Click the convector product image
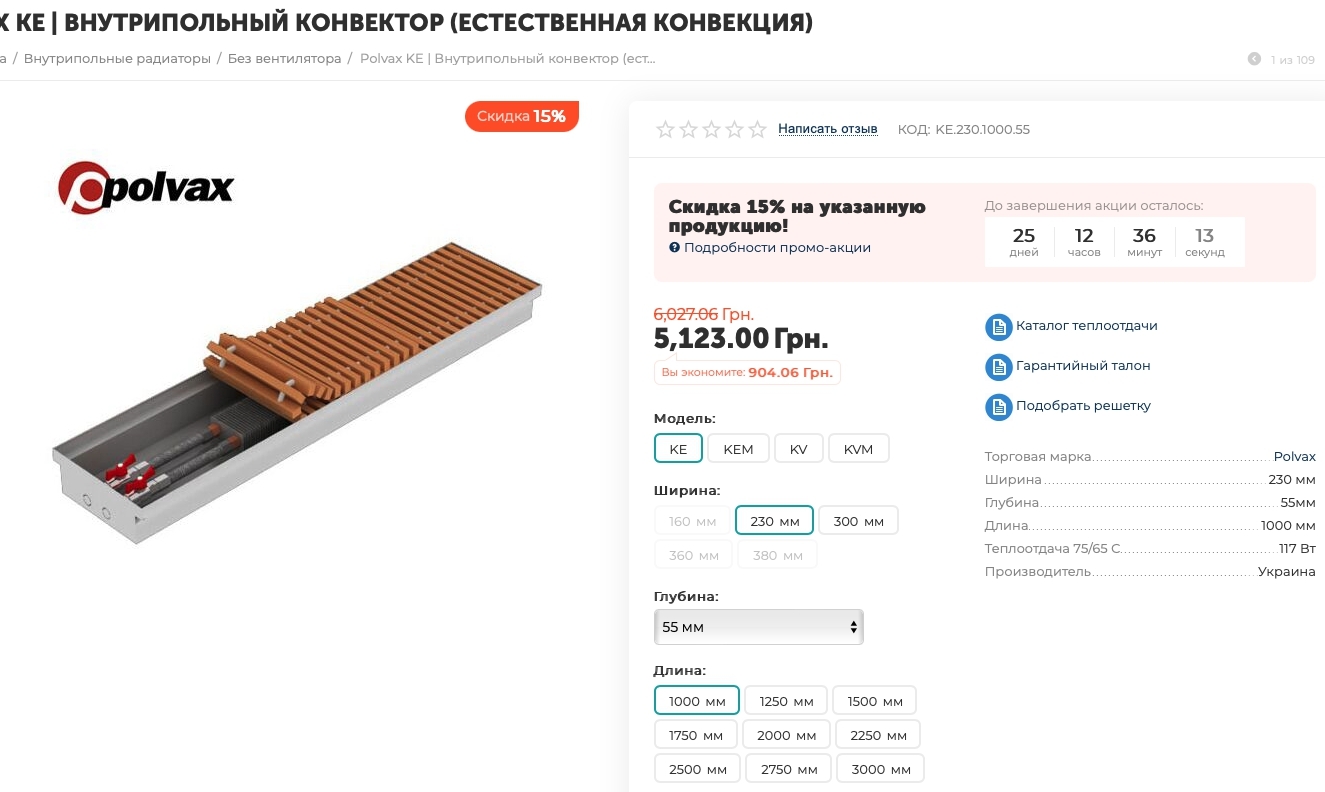The image size is (1325, 792). (298, 392)
